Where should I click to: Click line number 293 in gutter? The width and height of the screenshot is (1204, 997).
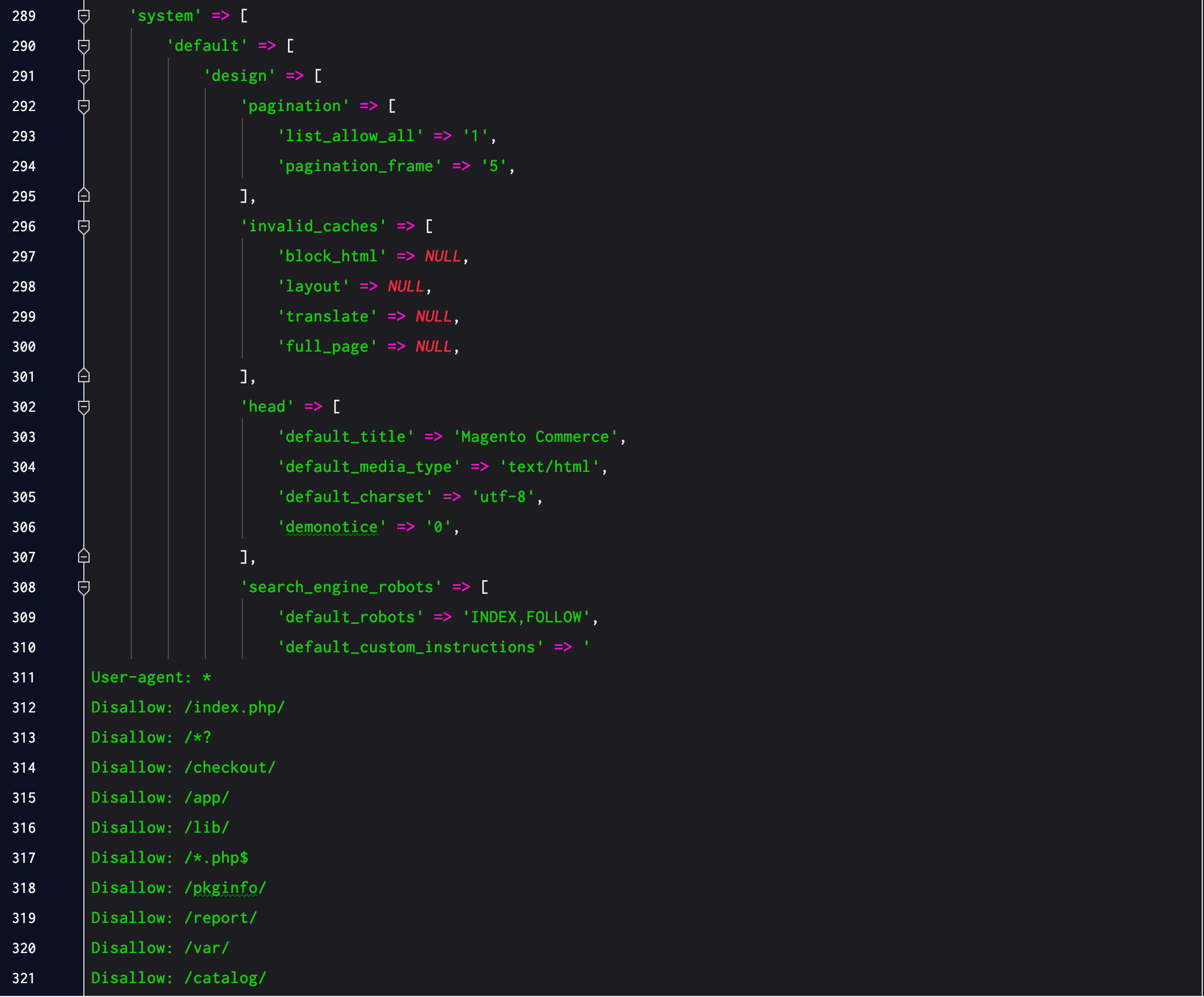click(24, 136)
